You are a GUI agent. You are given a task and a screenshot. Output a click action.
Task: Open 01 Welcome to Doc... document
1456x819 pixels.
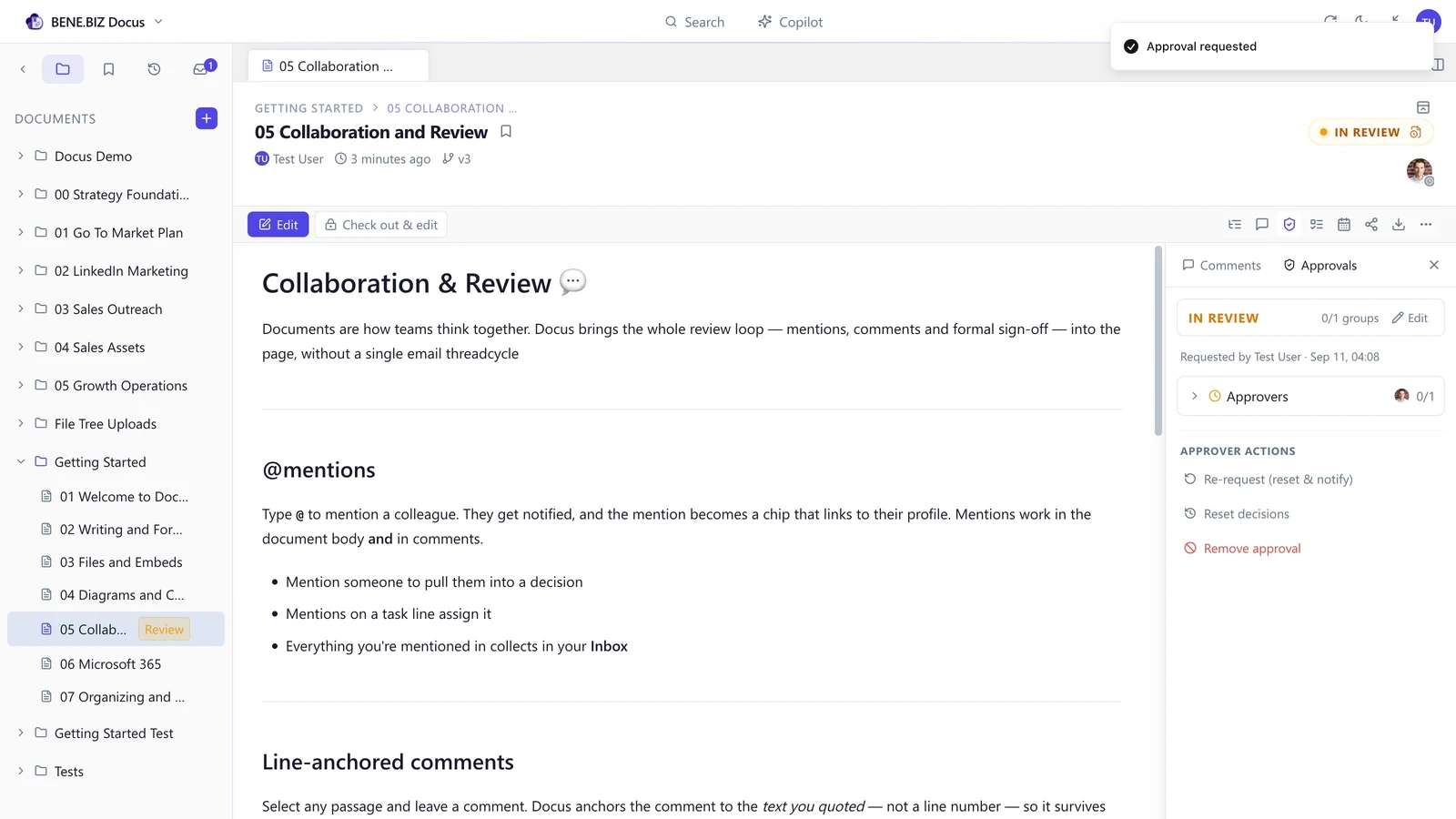coord(116,497)
